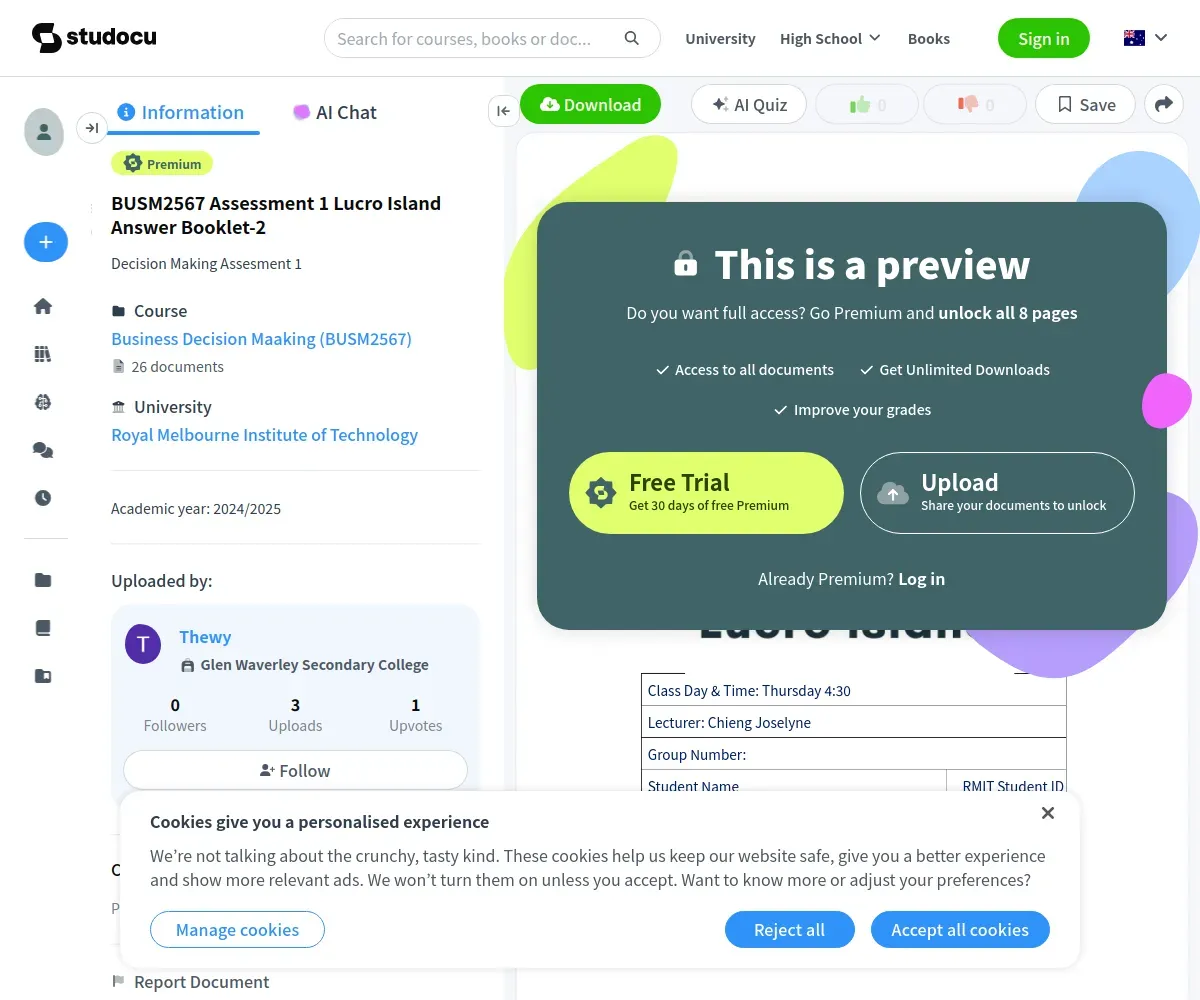Collapse the information panel with arrow

tap(503, 111)
